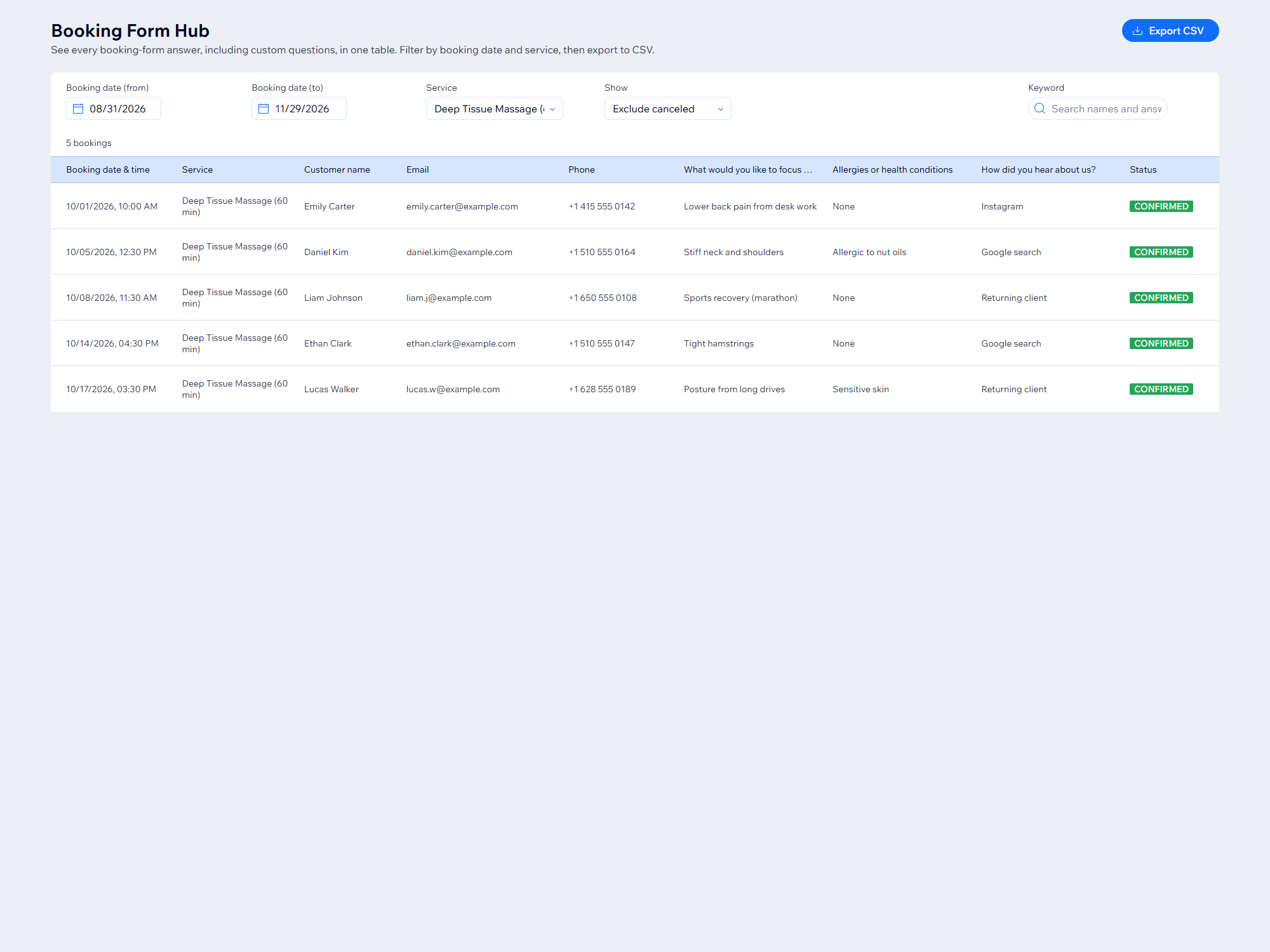Select email ethan.clark@example.com
The height and width of the screenshot is (952, 1270).
click(461, 343)
